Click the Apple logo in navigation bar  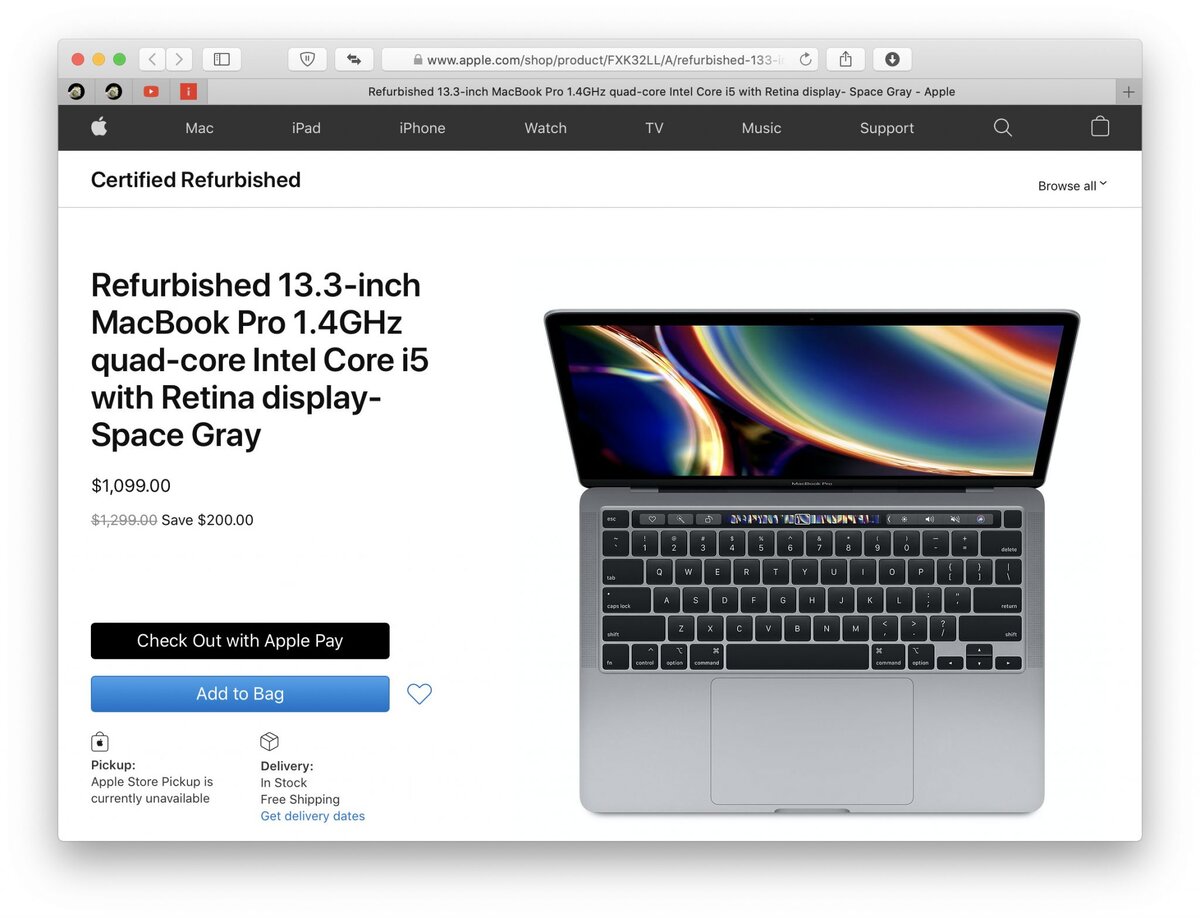point(99,127)
